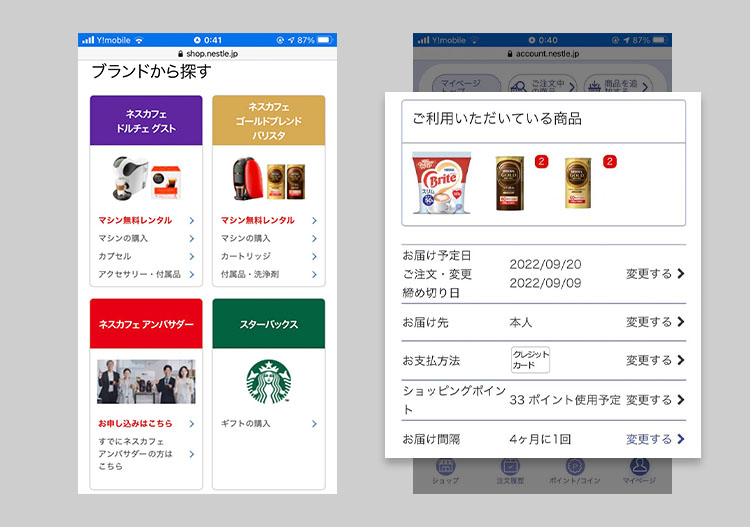Click 変更する for お届け間隔
This screenshot has height=527, width=750.
tap(655, 439)
